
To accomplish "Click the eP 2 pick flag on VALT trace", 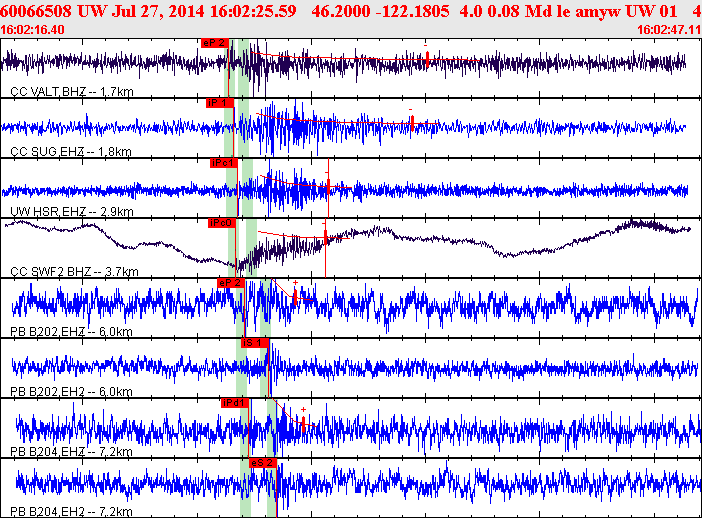I will point(215,43).
